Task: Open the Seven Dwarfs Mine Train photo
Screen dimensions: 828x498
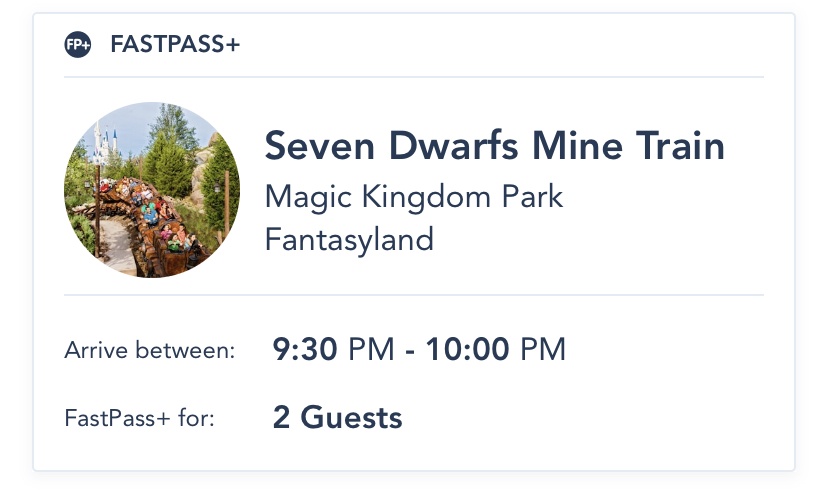Action: pyautogui.click(x=152, y=190)
